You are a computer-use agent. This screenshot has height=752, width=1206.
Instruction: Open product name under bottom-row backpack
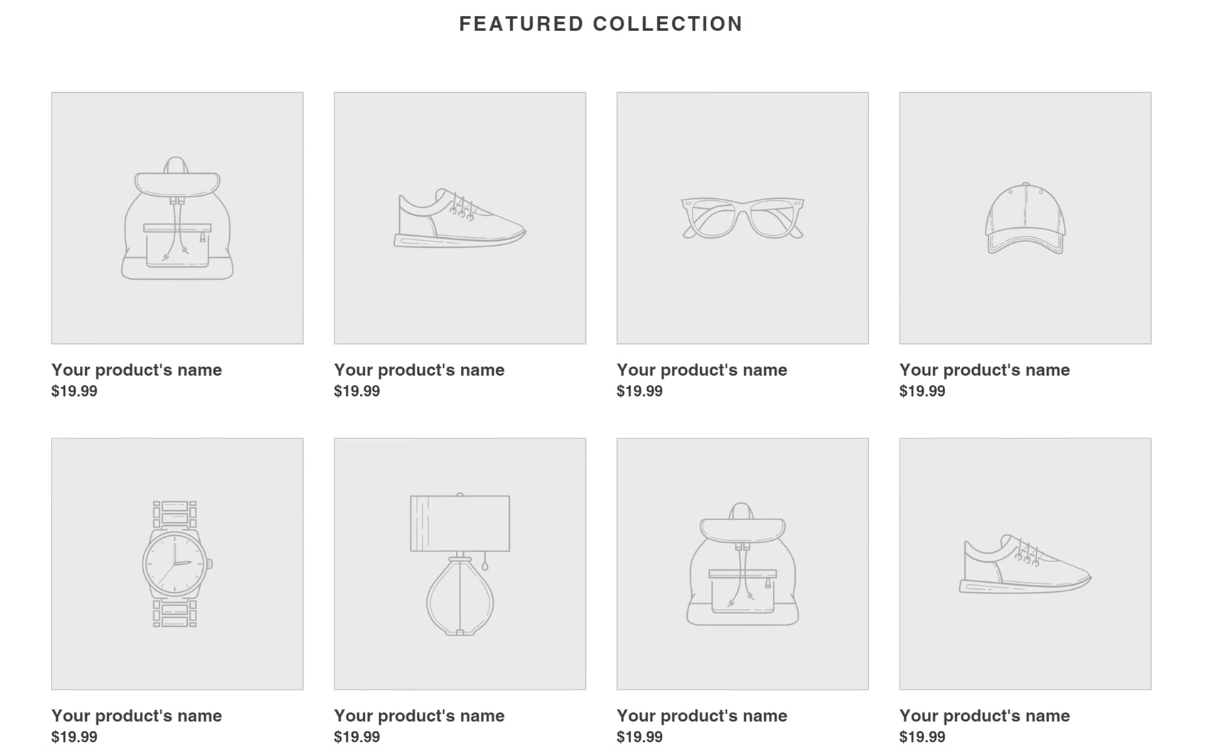[702, 716]
